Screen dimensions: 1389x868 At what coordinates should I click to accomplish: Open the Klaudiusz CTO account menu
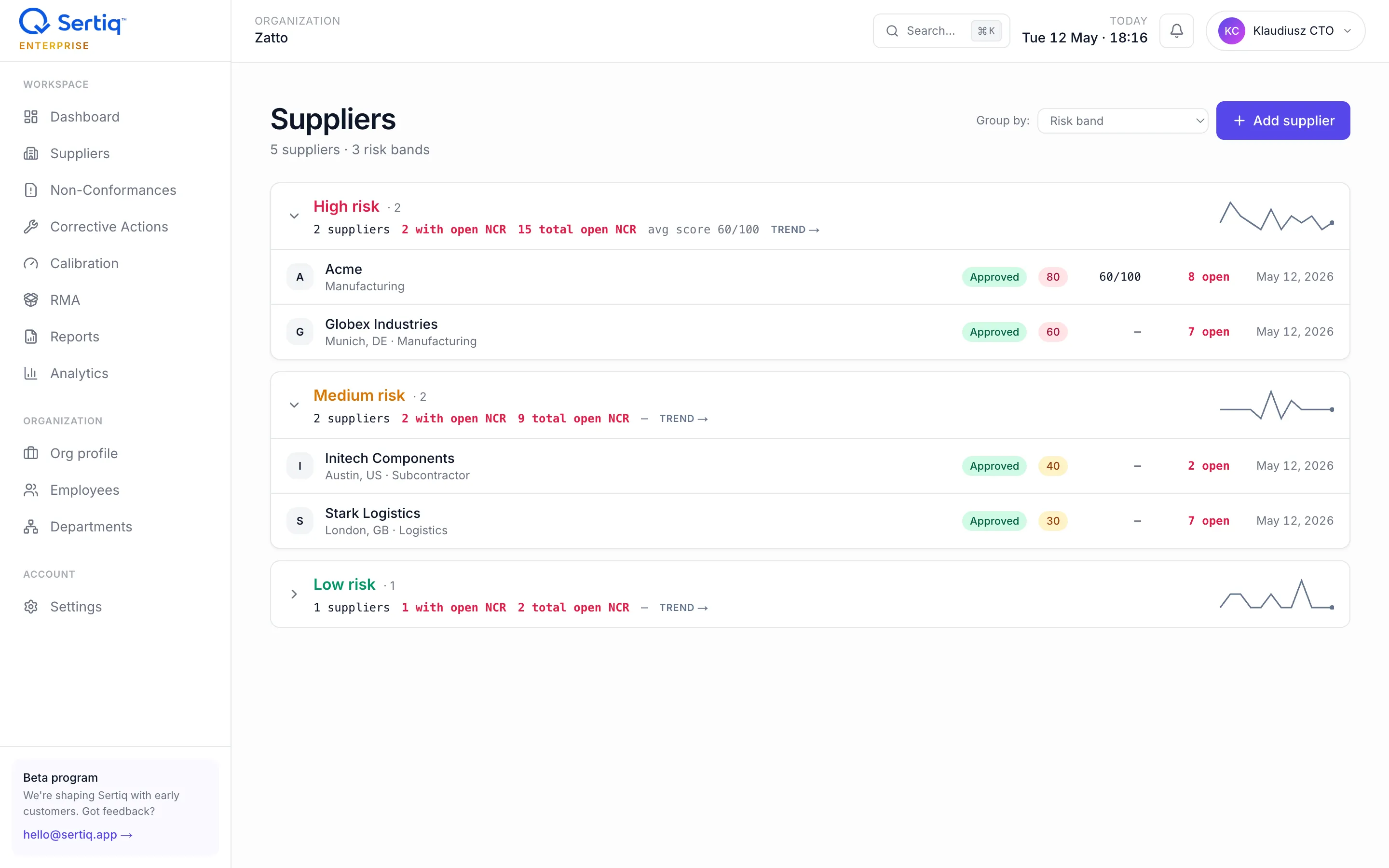[1286, 31]
